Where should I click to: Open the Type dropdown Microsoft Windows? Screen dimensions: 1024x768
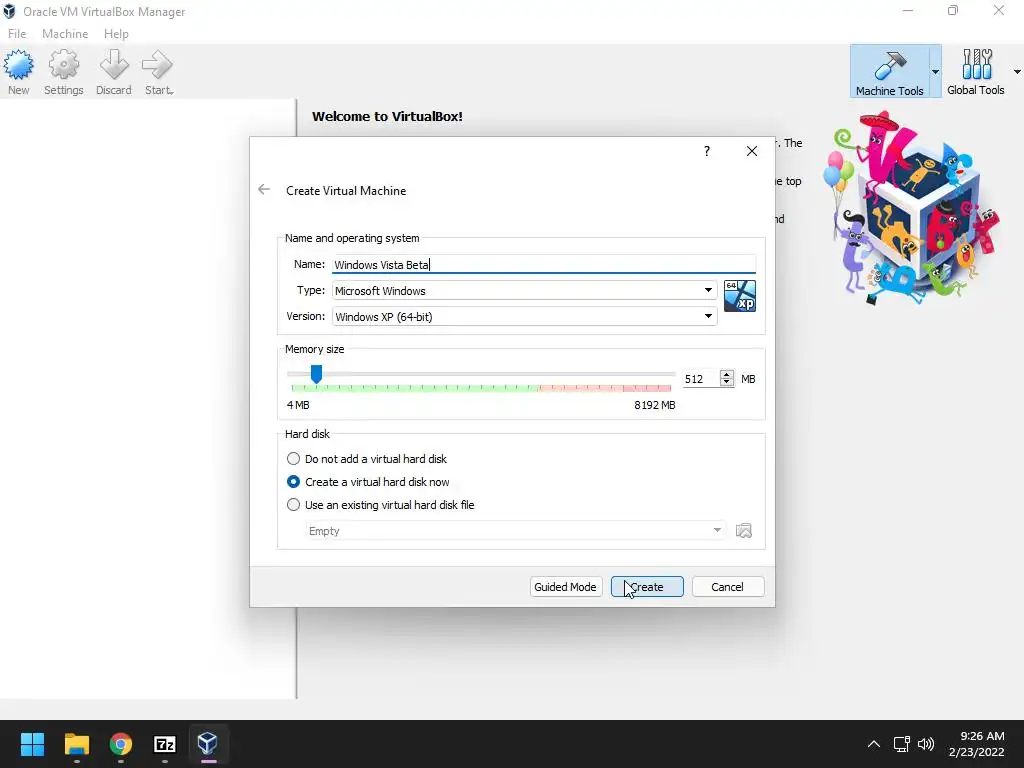(524, 291)
